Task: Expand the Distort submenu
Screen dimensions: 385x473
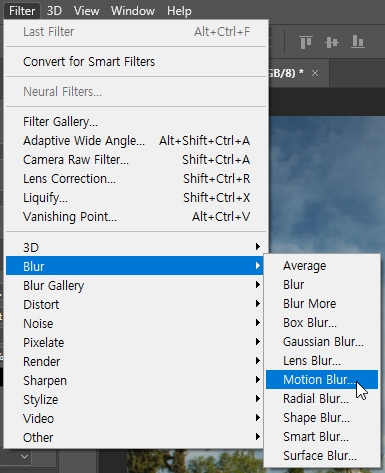Action: point(136,304)
